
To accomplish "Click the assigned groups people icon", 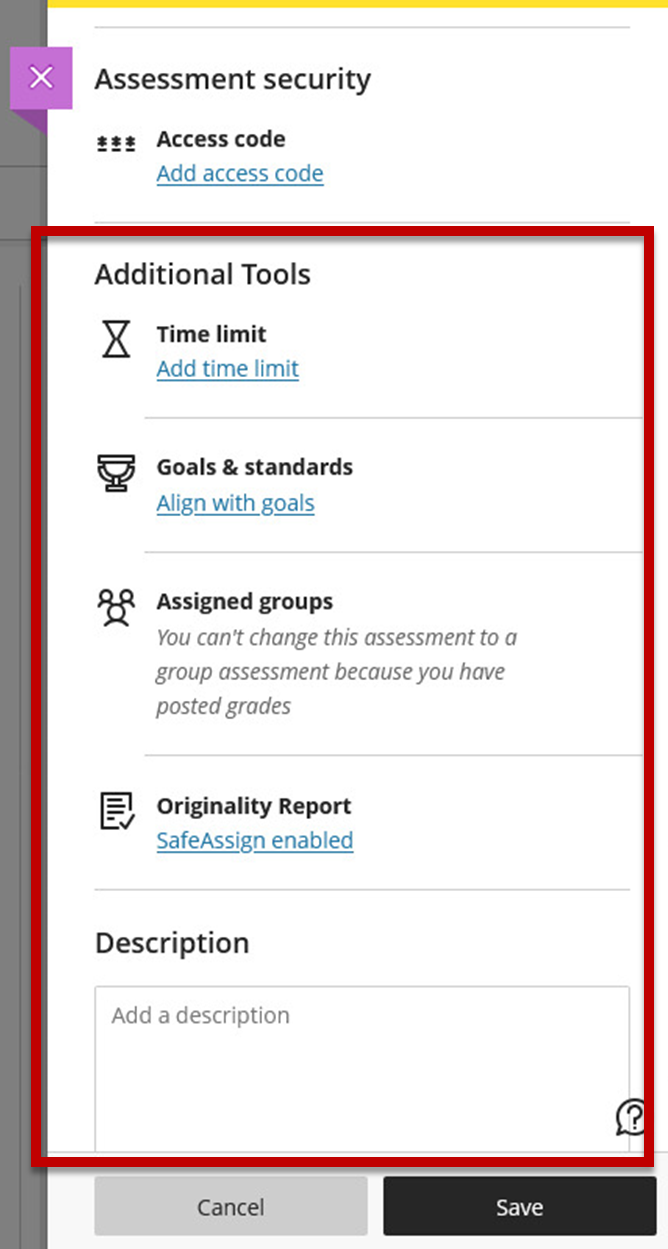I will click(x=116, y=607).
